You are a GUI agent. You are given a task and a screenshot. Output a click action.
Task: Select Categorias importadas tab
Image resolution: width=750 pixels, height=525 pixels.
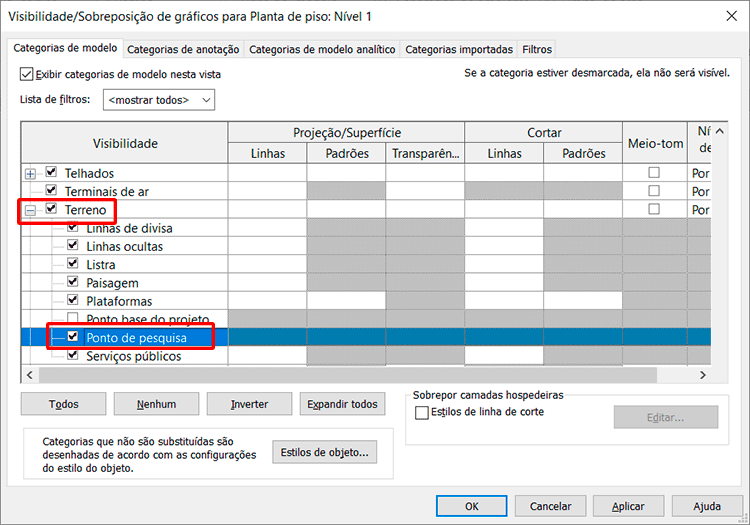pyautogui.click(x=459, y=49)
